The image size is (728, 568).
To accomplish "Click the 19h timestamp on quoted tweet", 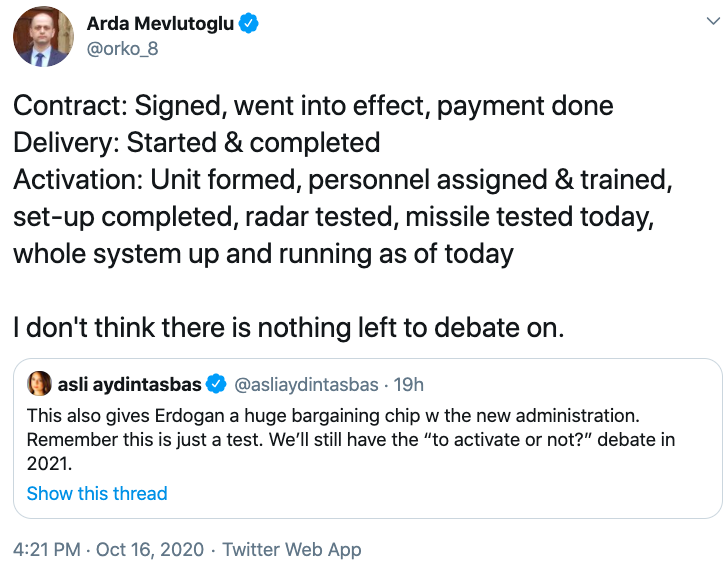I will 409,385.
